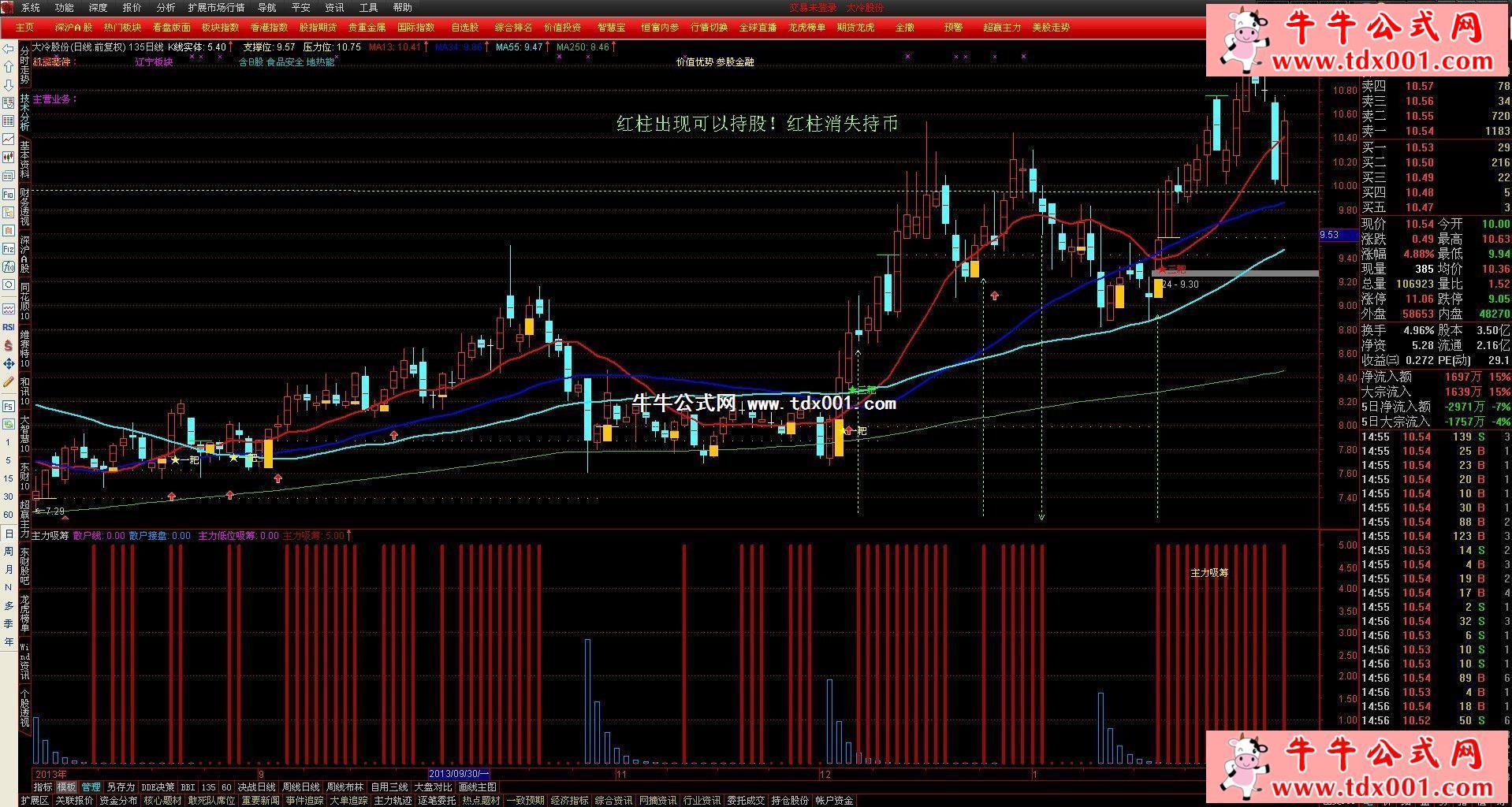The image size is (1512, 807).
Task: Select the 30-minute period in left sidebar
Action: 9,496
